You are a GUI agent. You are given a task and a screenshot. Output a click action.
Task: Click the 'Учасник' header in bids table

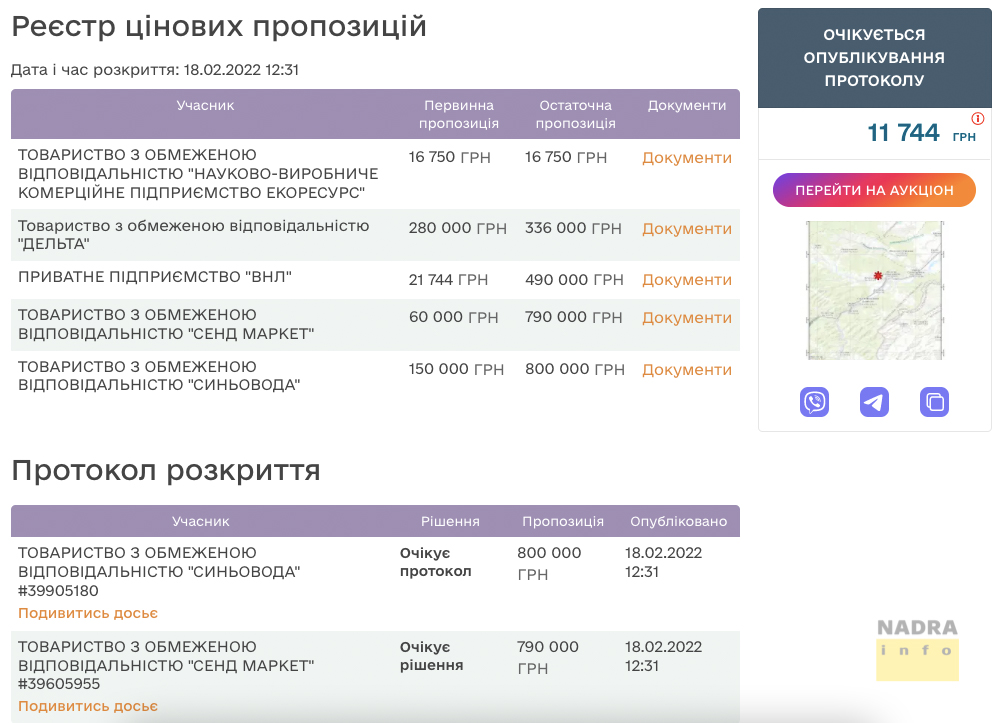205,105
